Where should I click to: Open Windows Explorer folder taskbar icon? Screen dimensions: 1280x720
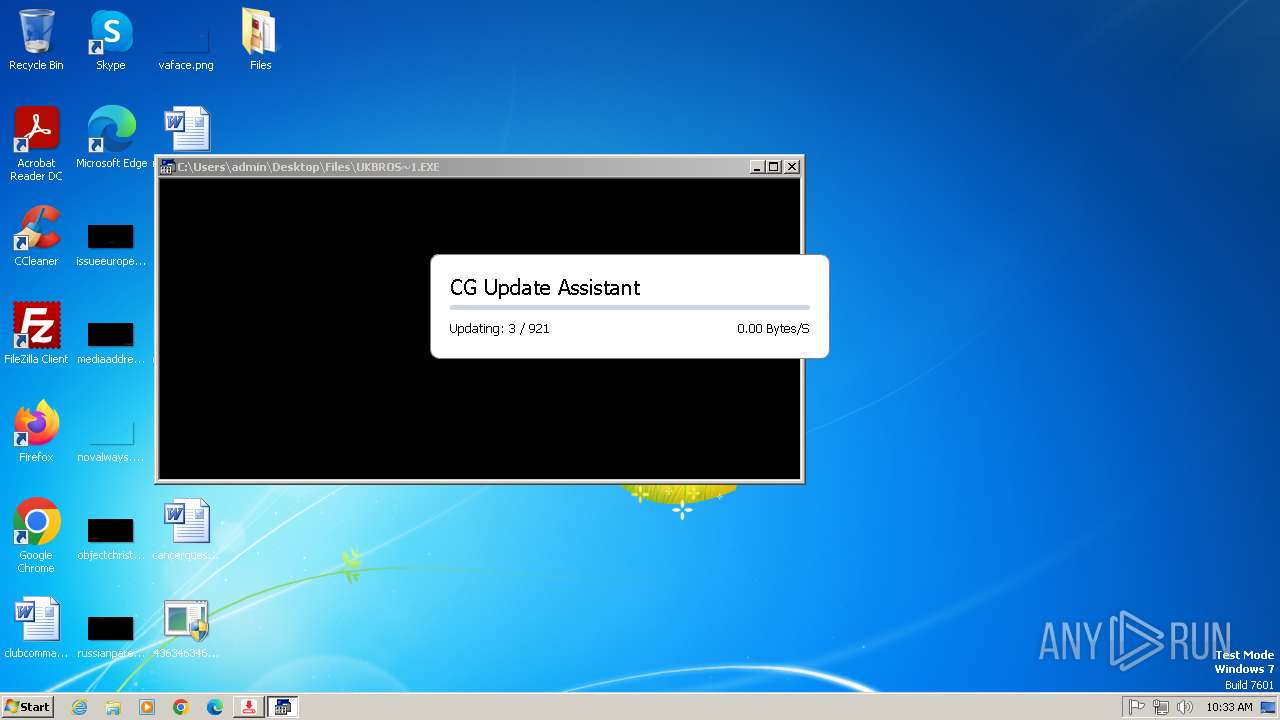tap(113, 707)
